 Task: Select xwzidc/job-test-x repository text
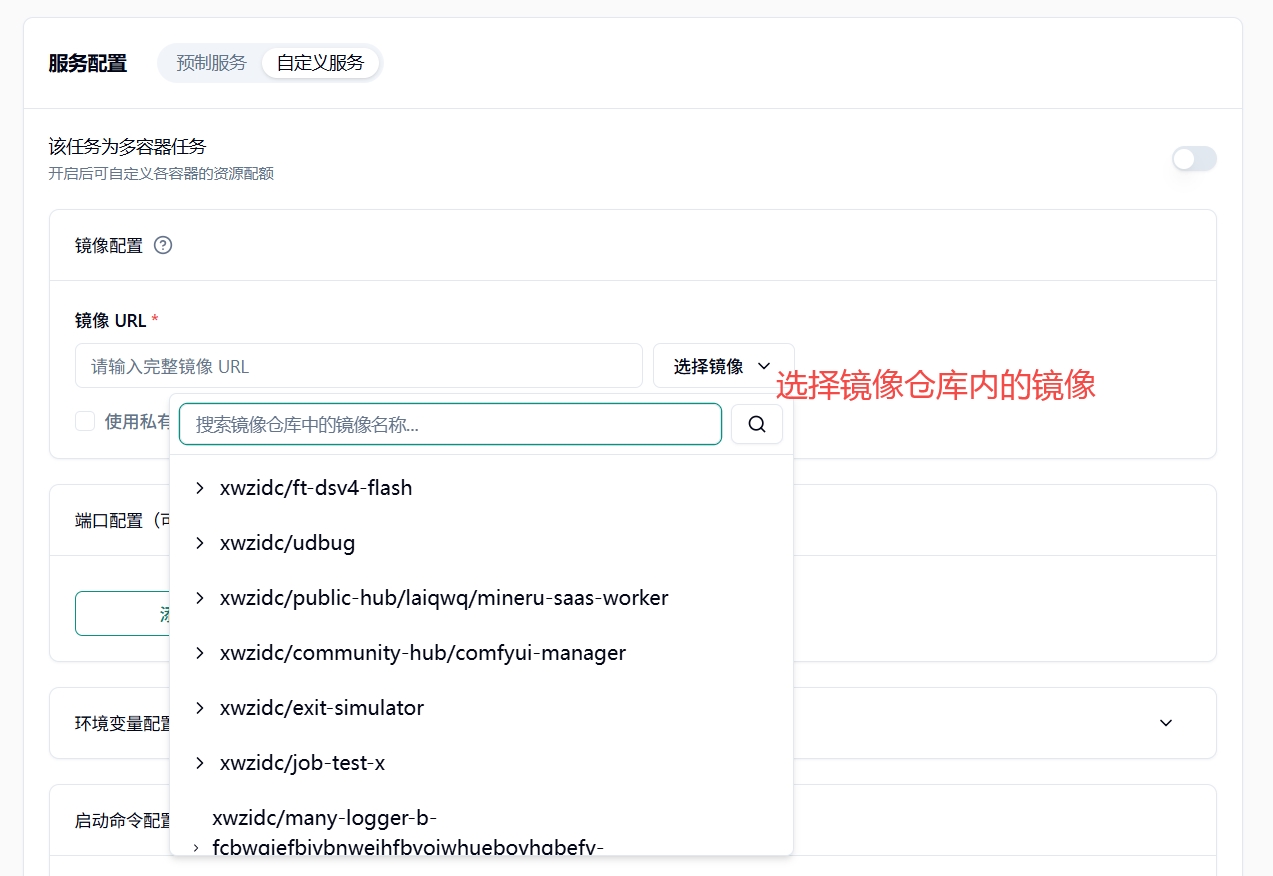click(302, 763)
